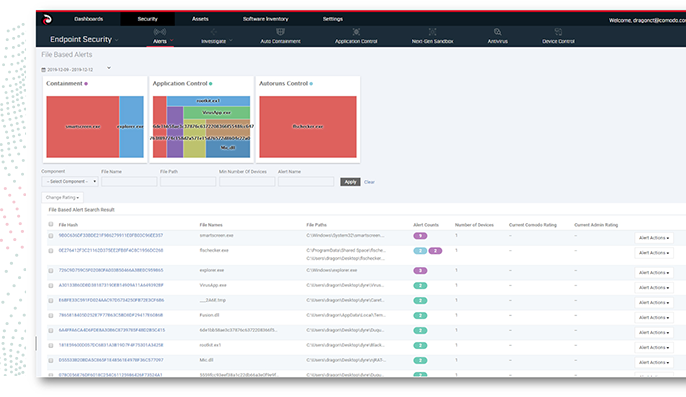The height and width of the screenshot is (397, 686).
Task: Open the Select Component dropdown
Action: (70, 182)
